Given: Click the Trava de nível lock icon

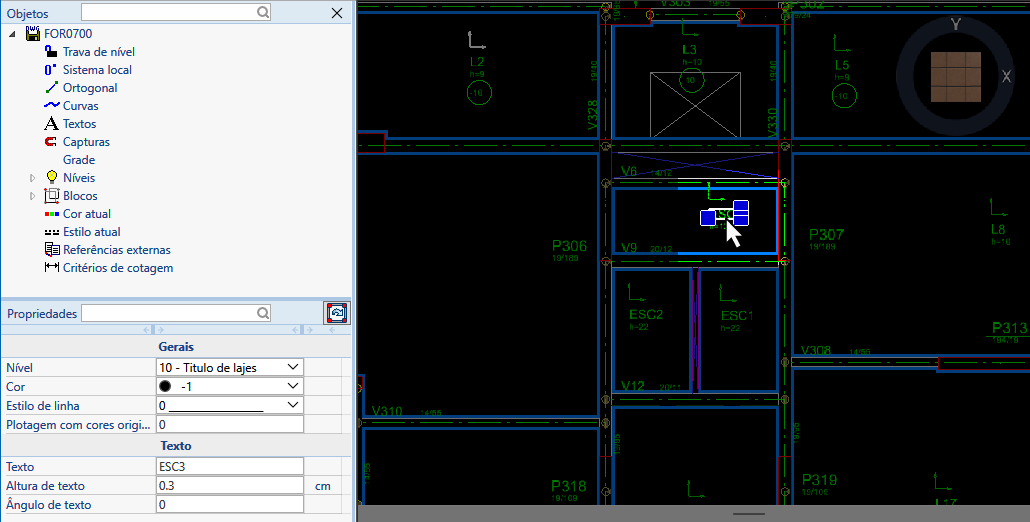Looking at the screenshot, I should pyautogui.click(x=52, y=52).
